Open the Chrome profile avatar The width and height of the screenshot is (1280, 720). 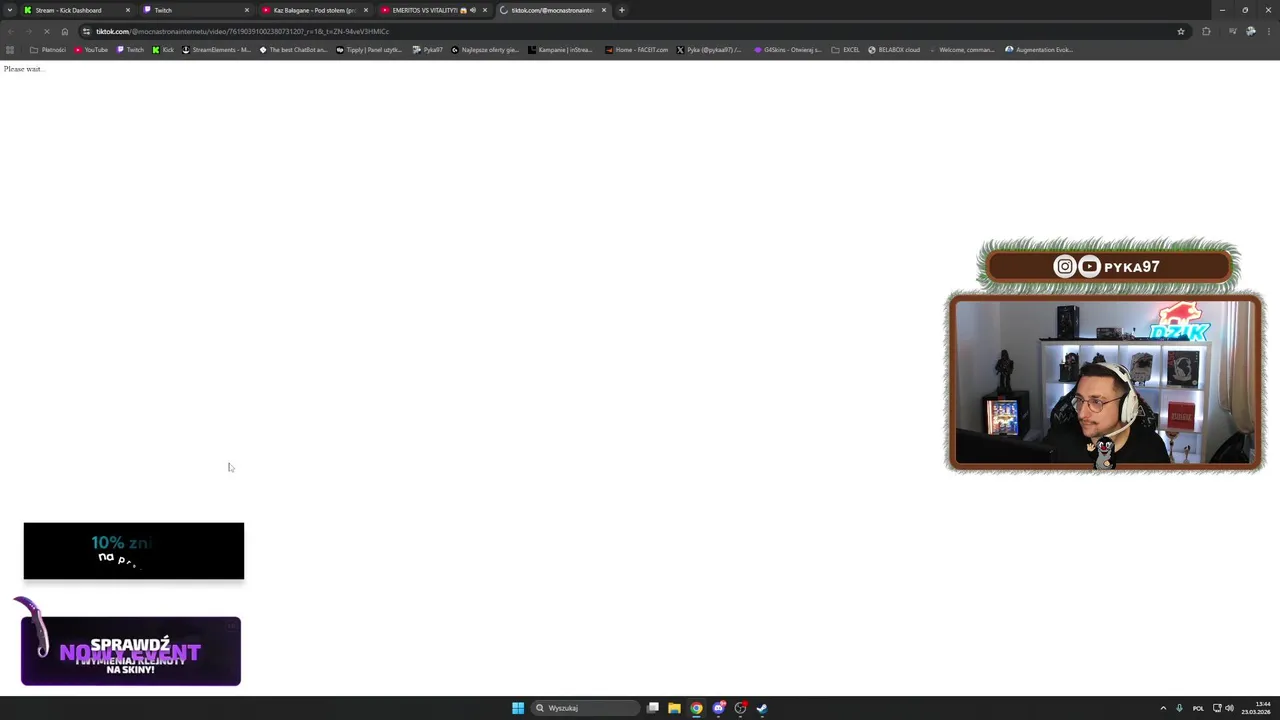(1251, 31)
